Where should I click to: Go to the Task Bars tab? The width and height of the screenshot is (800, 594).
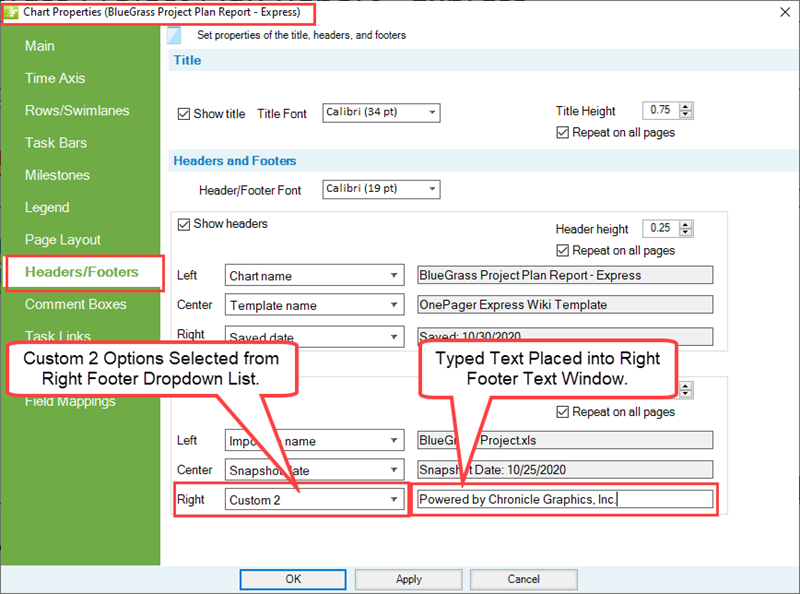56,143
